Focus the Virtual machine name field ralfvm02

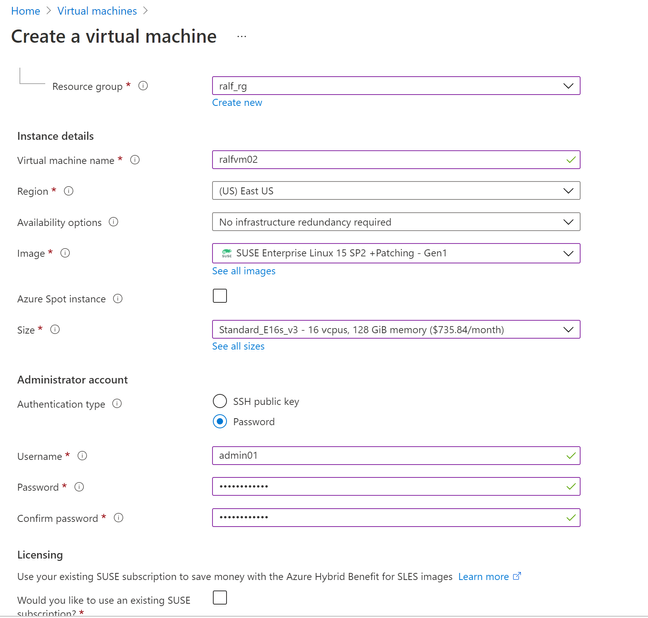tap(396, 160)
